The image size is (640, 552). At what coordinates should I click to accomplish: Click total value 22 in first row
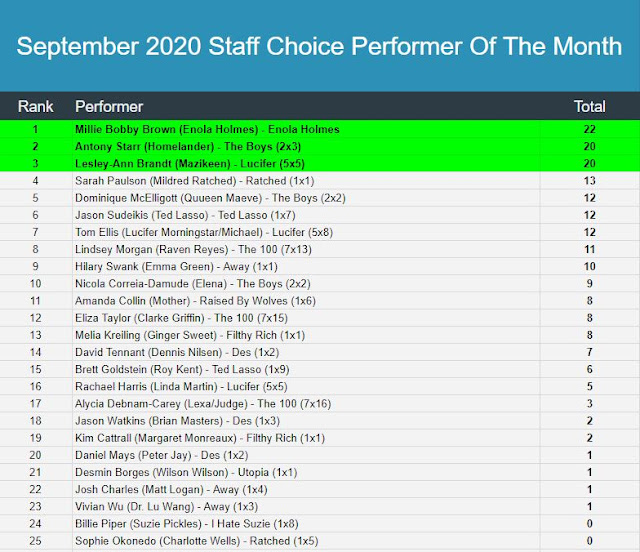(x=589, y=129)
